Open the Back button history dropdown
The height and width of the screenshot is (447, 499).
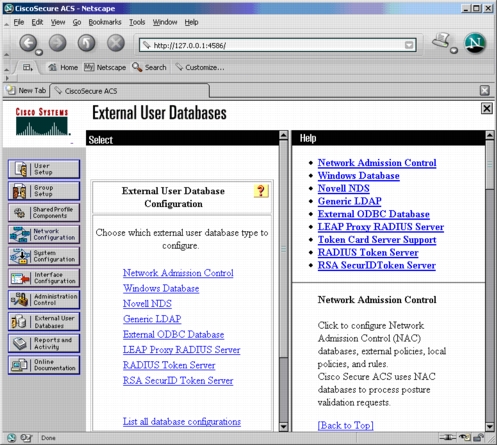(x=39, y=52)
